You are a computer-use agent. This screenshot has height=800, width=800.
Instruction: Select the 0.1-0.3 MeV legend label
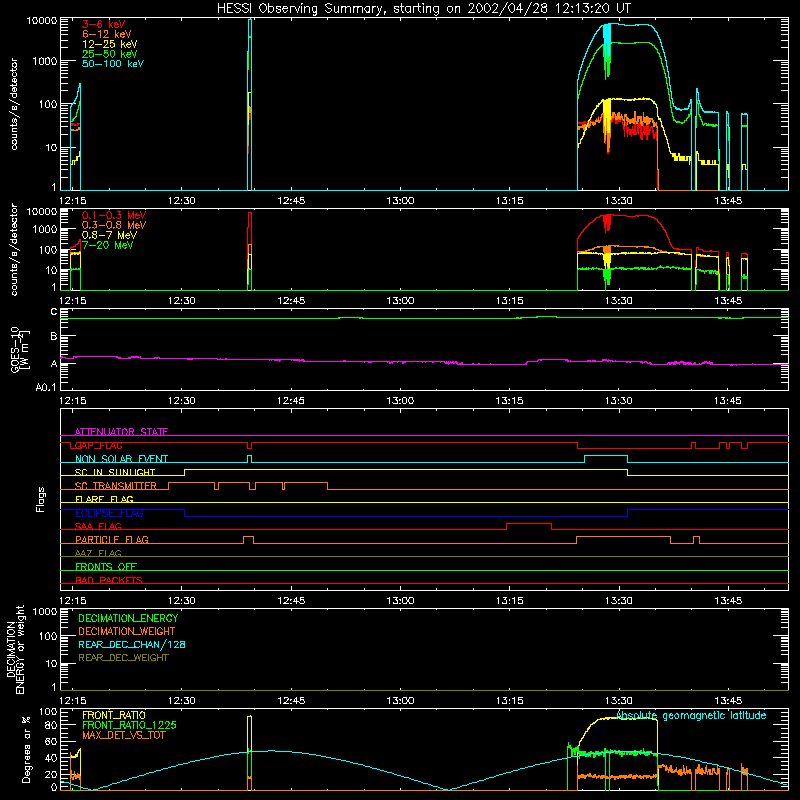pyautogui.click(x=114, y=215)
